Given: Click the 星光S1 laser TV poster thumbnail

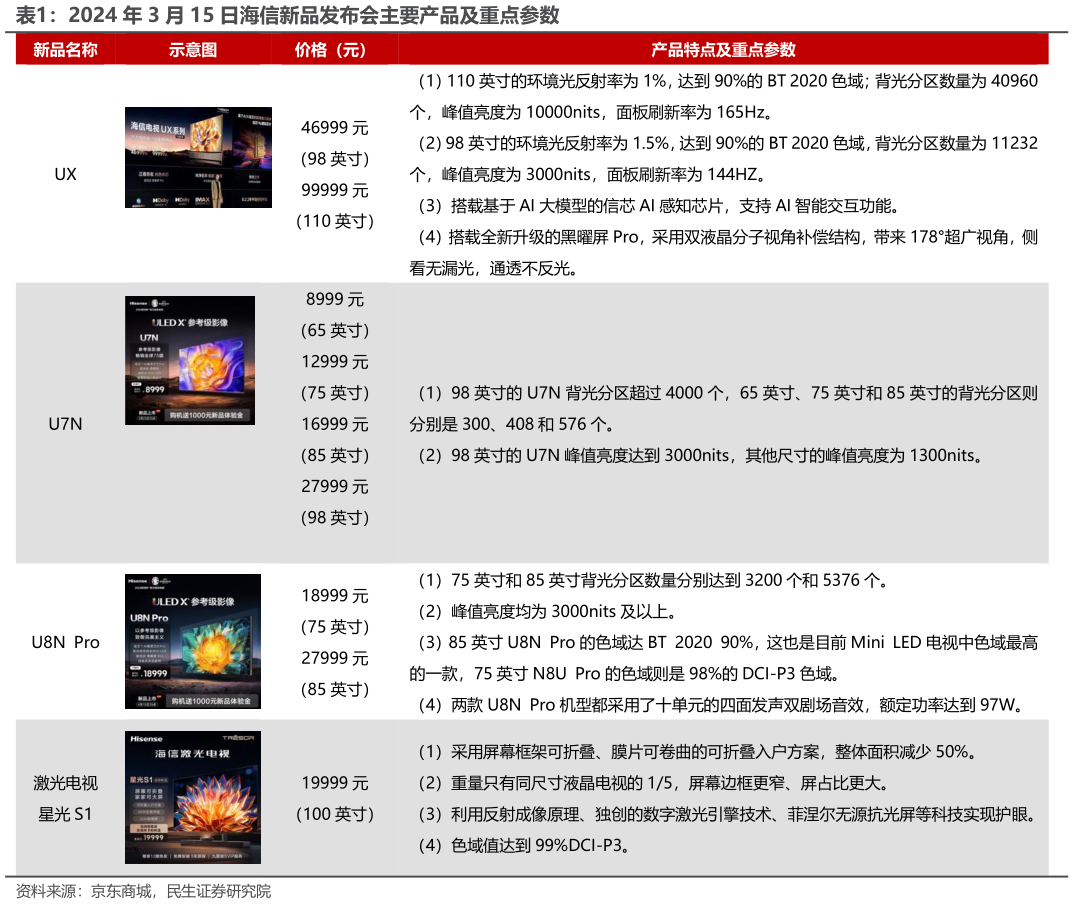Looking at the screenshot, I should (x=192, y=797).
